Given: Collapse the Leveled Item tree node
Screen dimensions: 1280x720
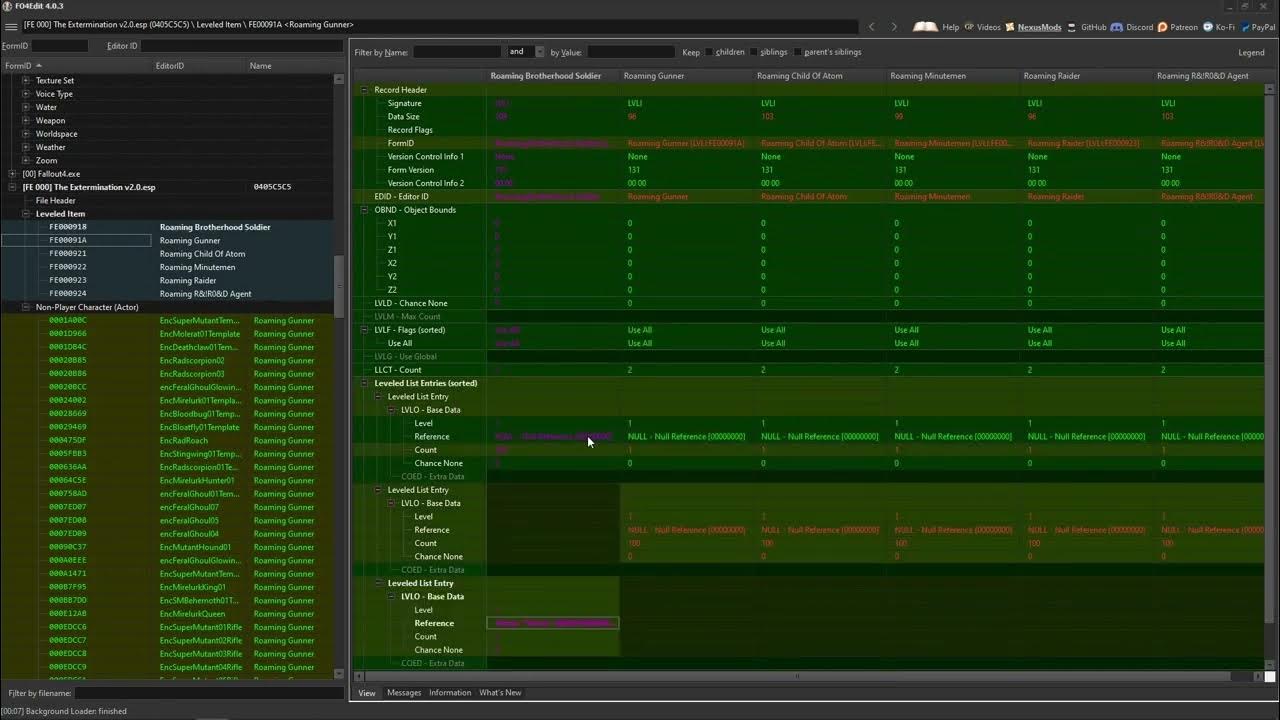Looking at the screenshot, I should coord(27,214).
